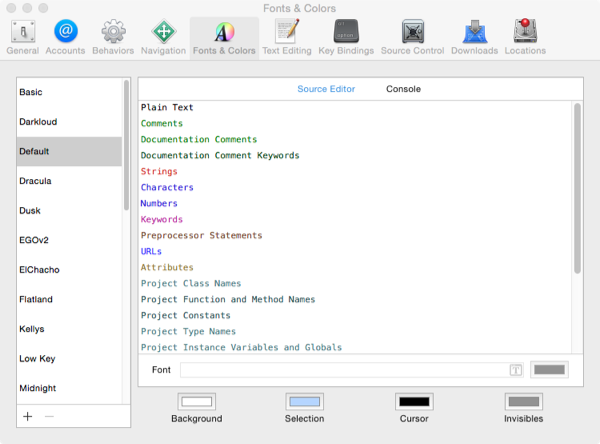Open the Downloads preferences pane

[x=474, y=38]
